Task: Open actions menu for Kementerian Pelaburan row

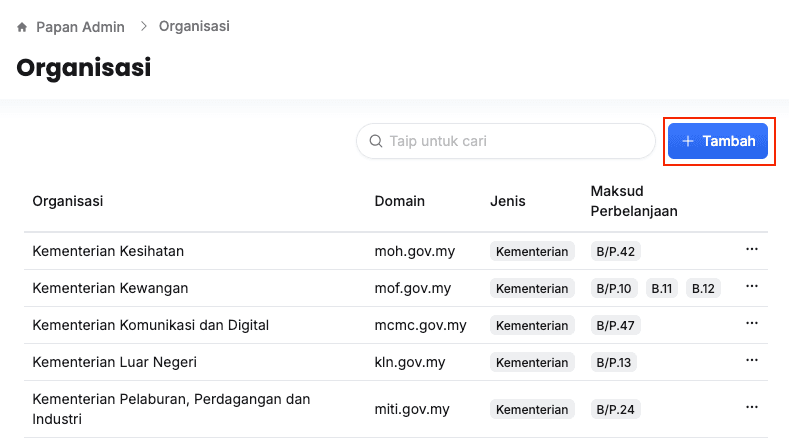Action: tap(752, 408)
